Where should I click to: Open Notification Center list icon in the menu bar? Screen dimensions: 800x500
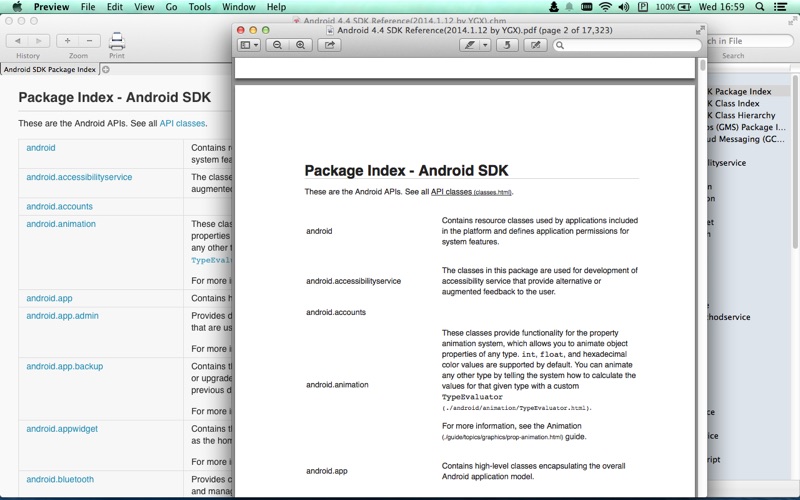[x=780, y=7]
